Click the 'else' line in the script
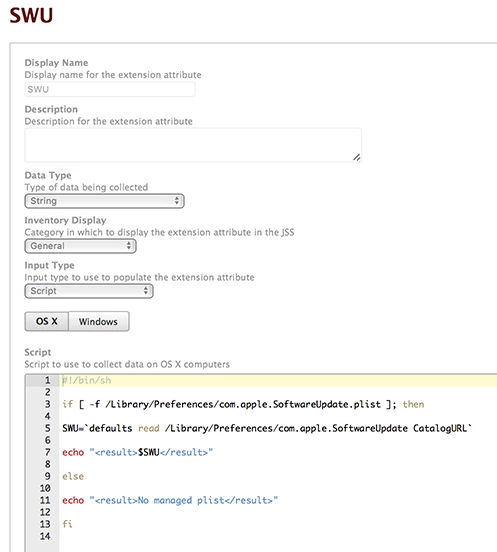This screenshot has height=552, width=497. coord(73,476)
